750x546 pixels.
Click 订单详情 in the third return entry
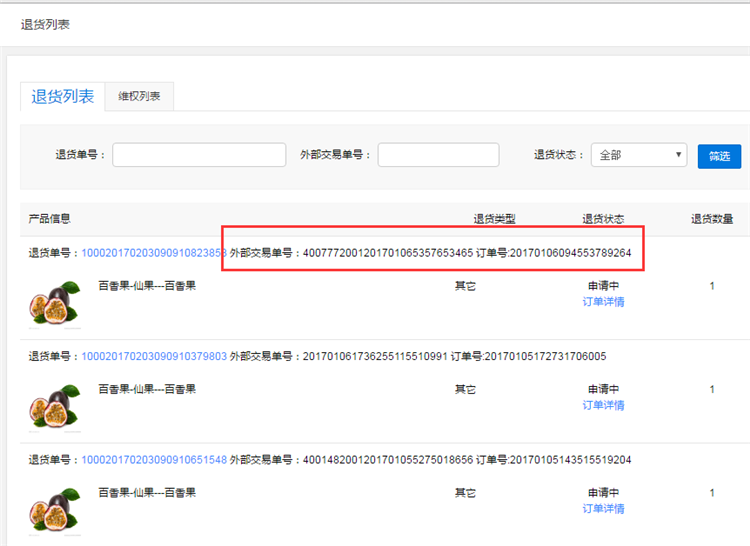pos(603,509)
